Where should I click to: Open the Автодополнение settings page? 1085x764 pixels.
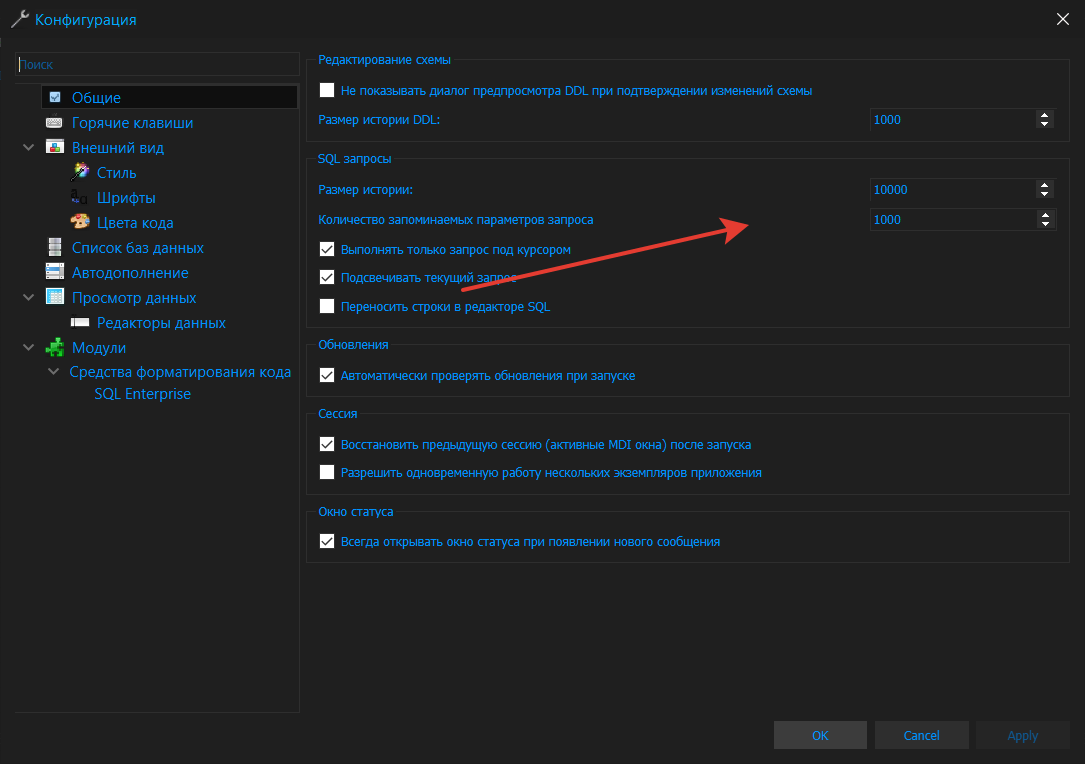tap(130, 273)
